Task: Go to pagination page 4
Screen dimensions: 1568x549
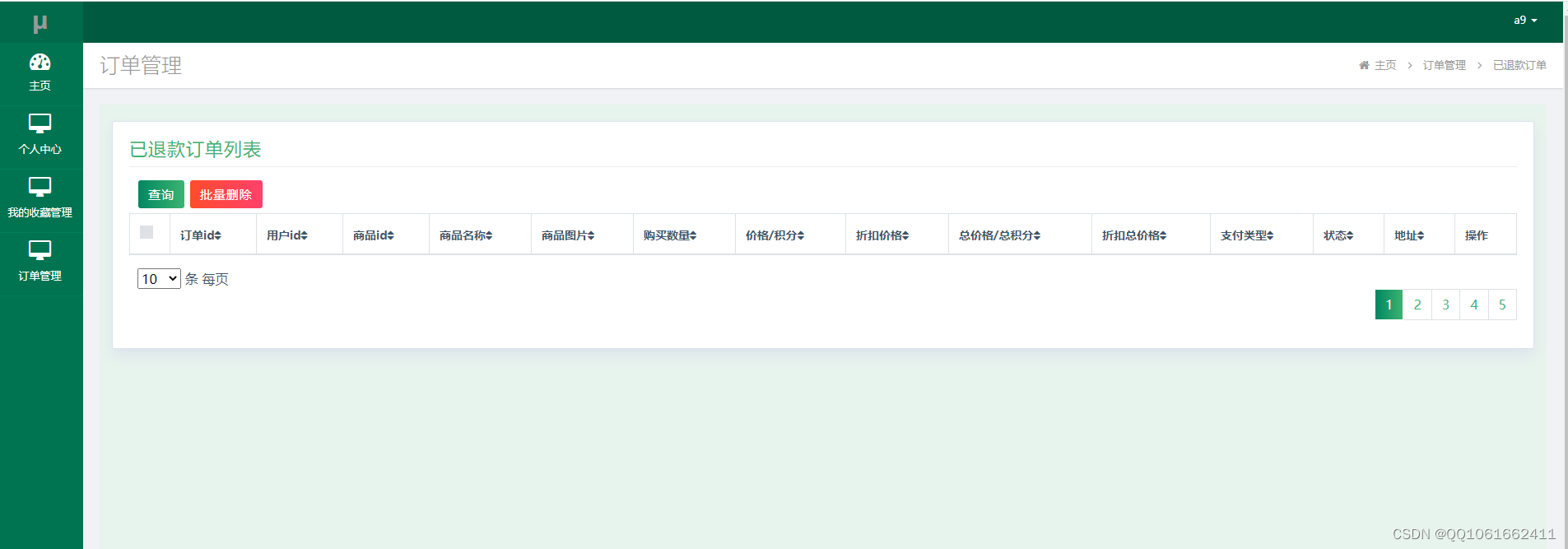Action: tap(1474, 305)
